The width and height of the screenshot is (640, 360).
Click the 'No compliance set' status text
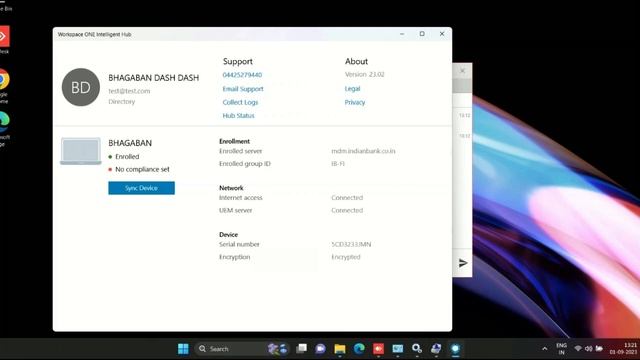(142, 169)
